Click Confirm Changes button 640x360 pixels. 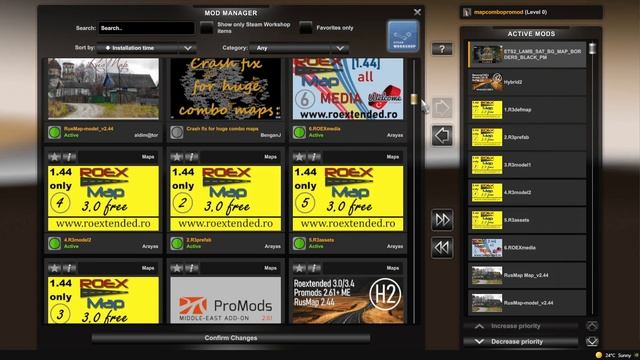pos(231,338)
